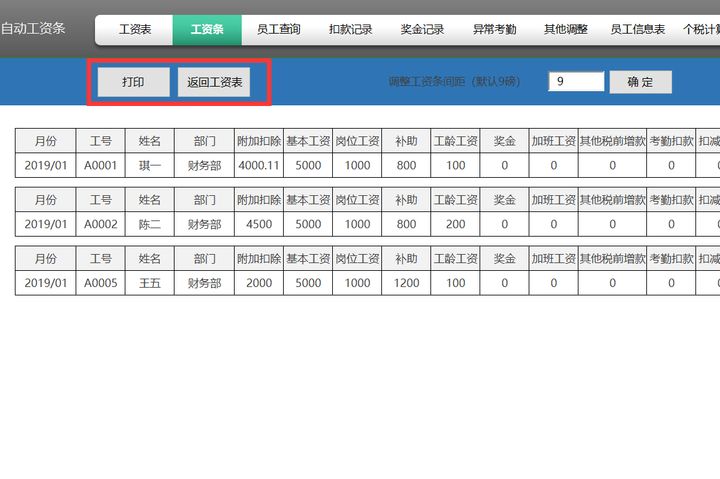The image size is (720, 479).
Task: Open the 员工信息表 tab
Action: (637, 30)
